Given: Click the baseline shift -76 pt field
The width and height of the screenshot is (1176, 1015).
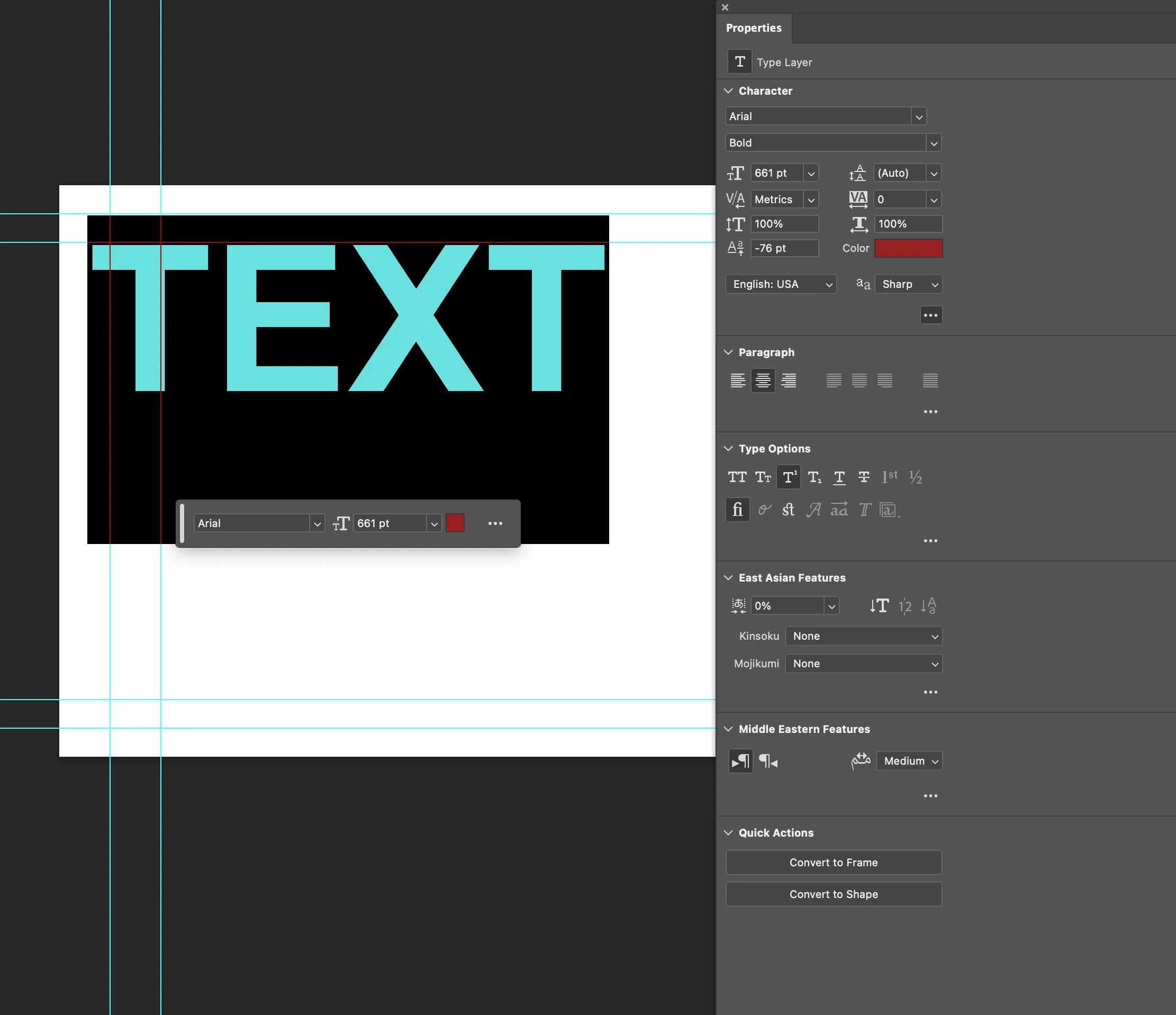Looking at the screenshot, I should click(784, 249).
